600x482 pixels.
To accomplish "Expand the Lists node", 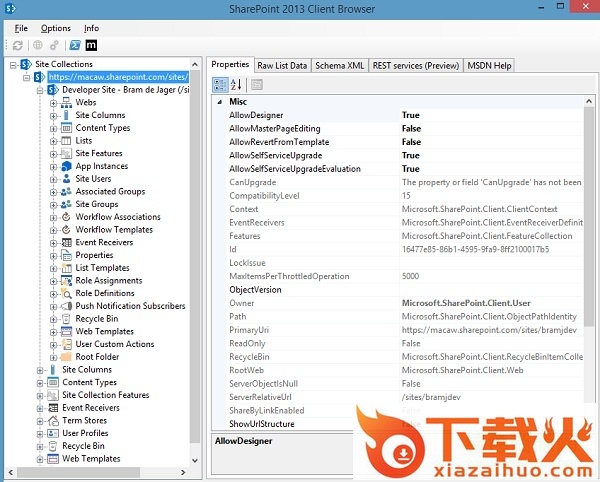I will [x=53, y=142].
